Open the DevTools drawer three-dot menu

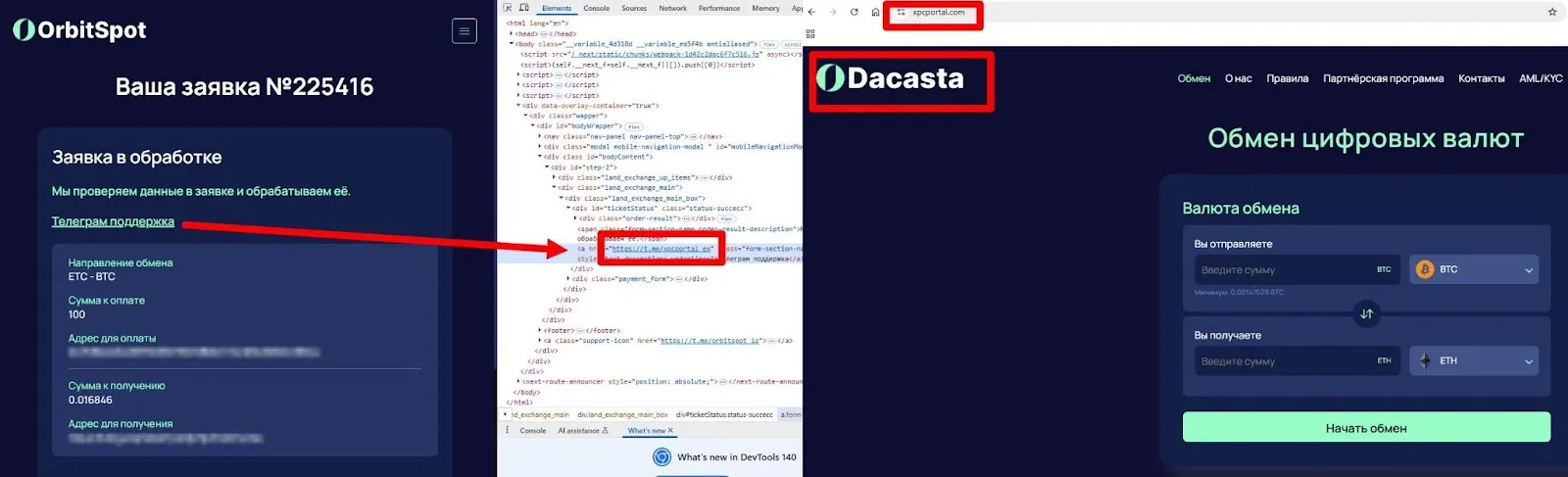(x=507, y=430)
